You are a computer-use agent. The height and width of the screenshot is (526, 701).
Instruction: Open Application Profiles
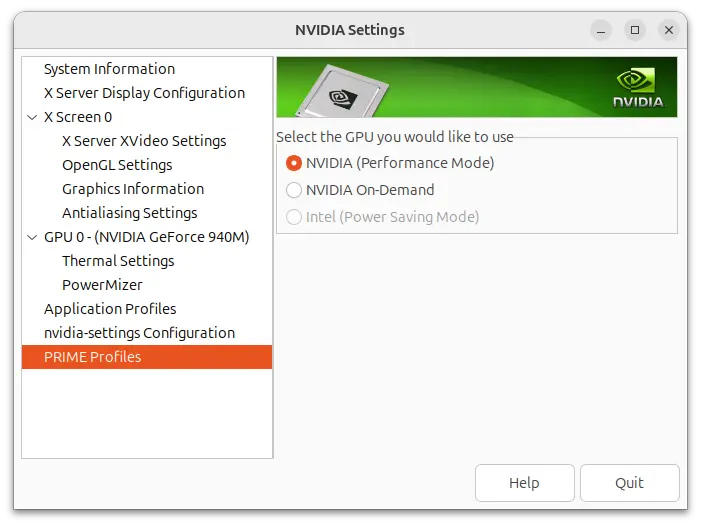point(110,309)
